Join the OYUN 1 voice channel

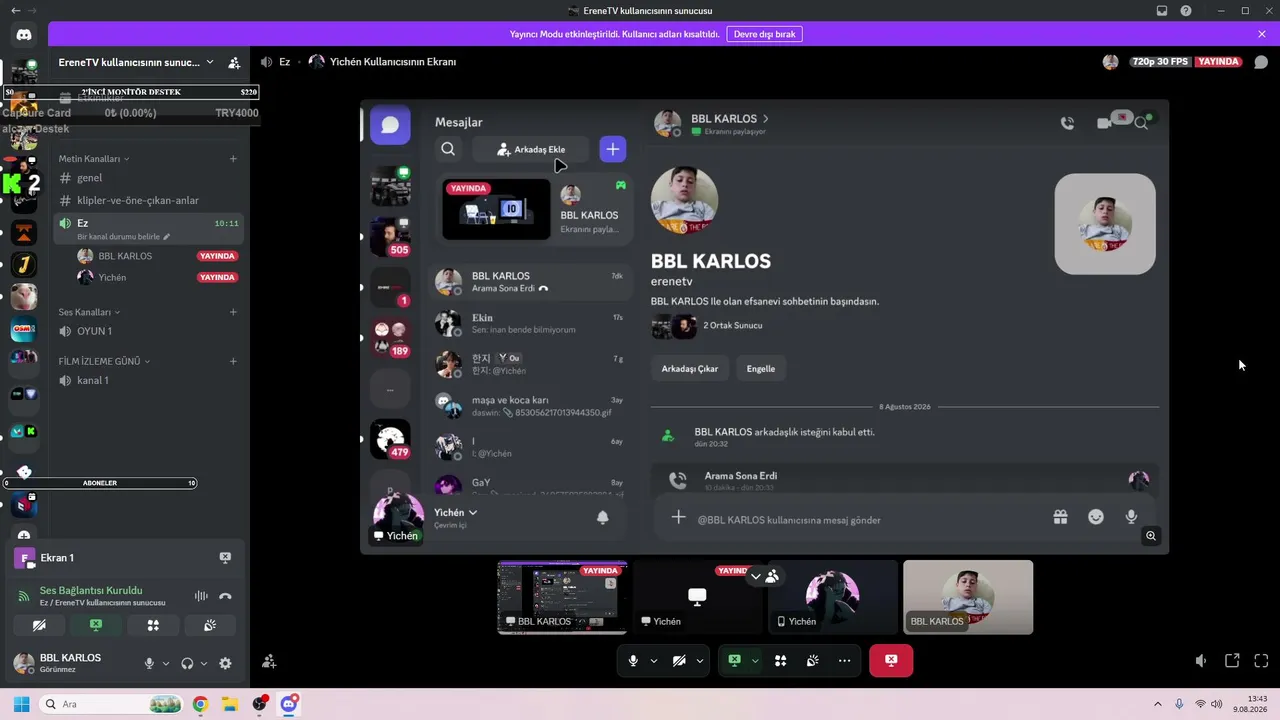(x=148, y=331)
